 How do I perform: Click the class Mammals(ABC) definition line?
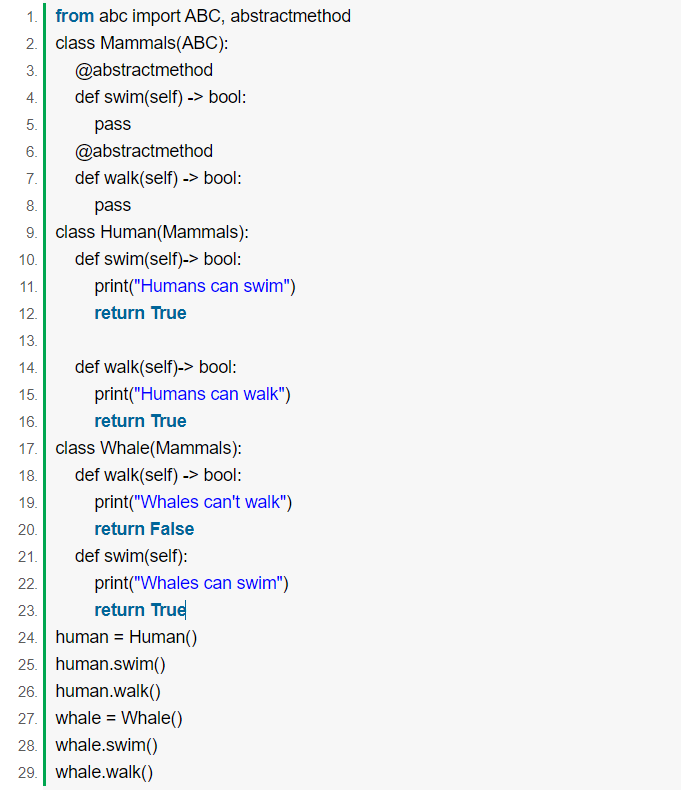coord(142,43)
